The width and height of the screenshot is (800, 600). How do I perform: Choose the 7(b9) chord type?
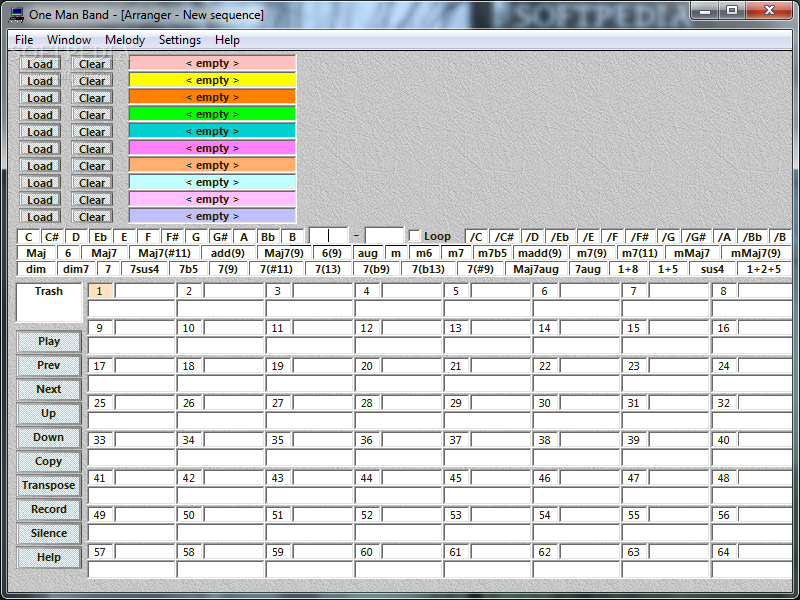(376, 269)
